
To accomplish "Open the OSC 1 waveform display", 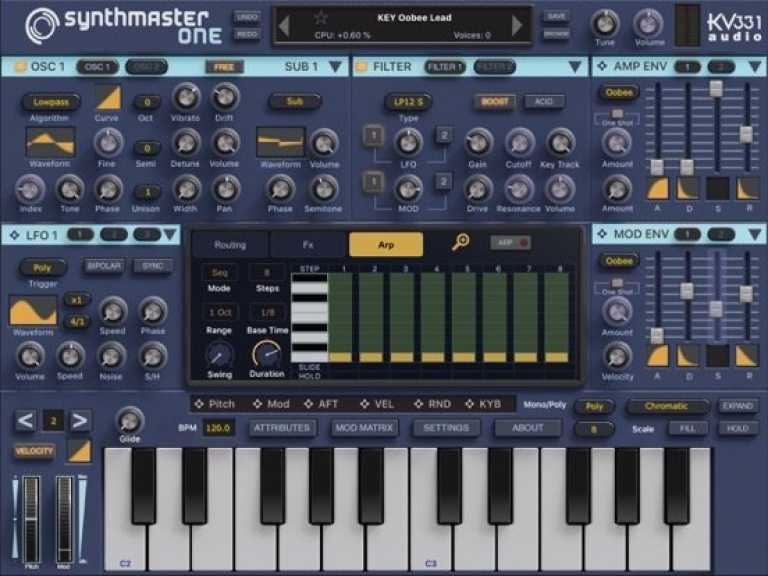I will coord(50,141).
